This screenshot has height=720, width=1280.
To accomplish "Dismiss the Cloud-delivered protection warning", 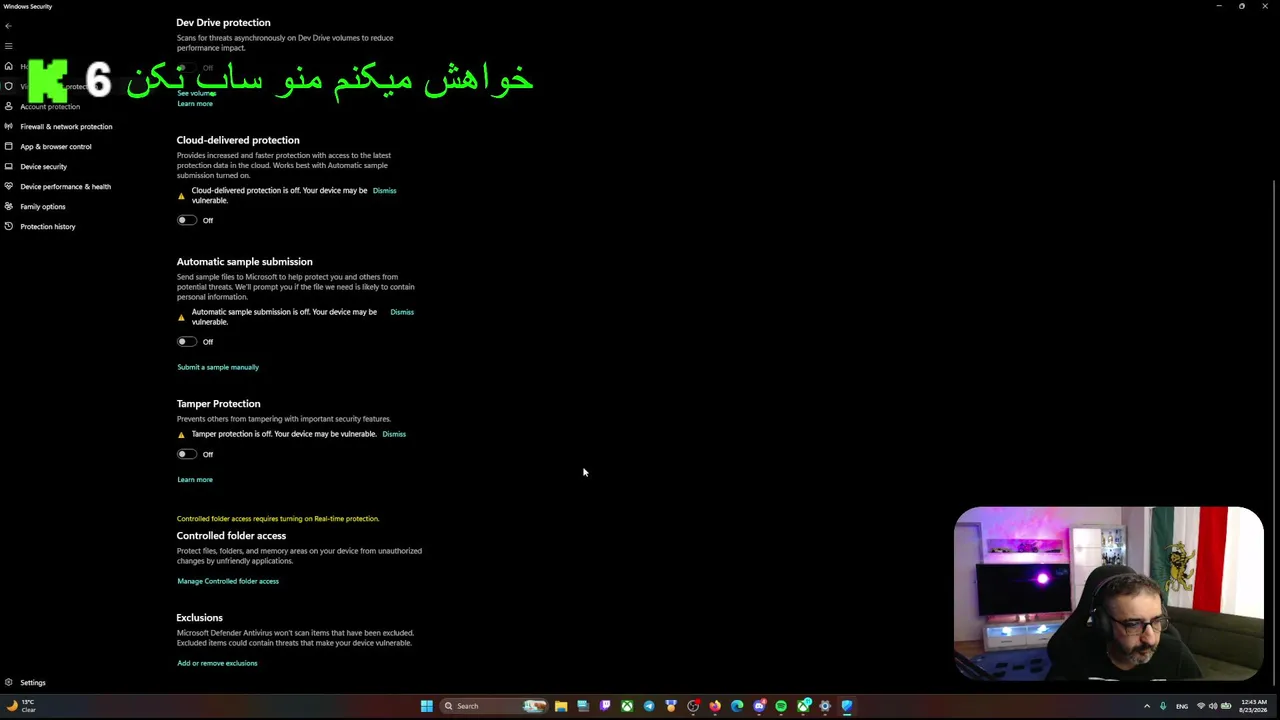I will pos(384,190).
